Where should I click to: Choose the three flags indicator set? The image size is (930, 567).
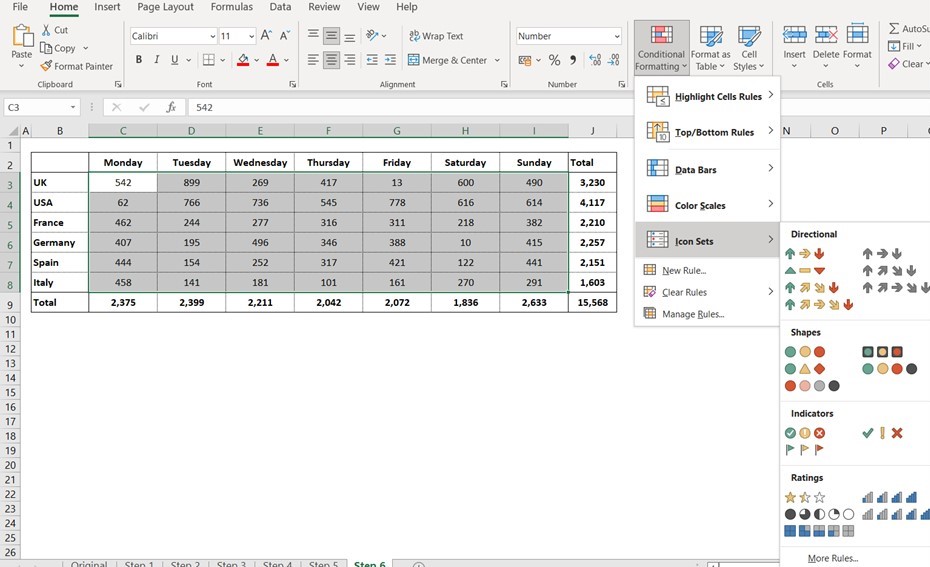pyautogui.click(x=804, y=450)
